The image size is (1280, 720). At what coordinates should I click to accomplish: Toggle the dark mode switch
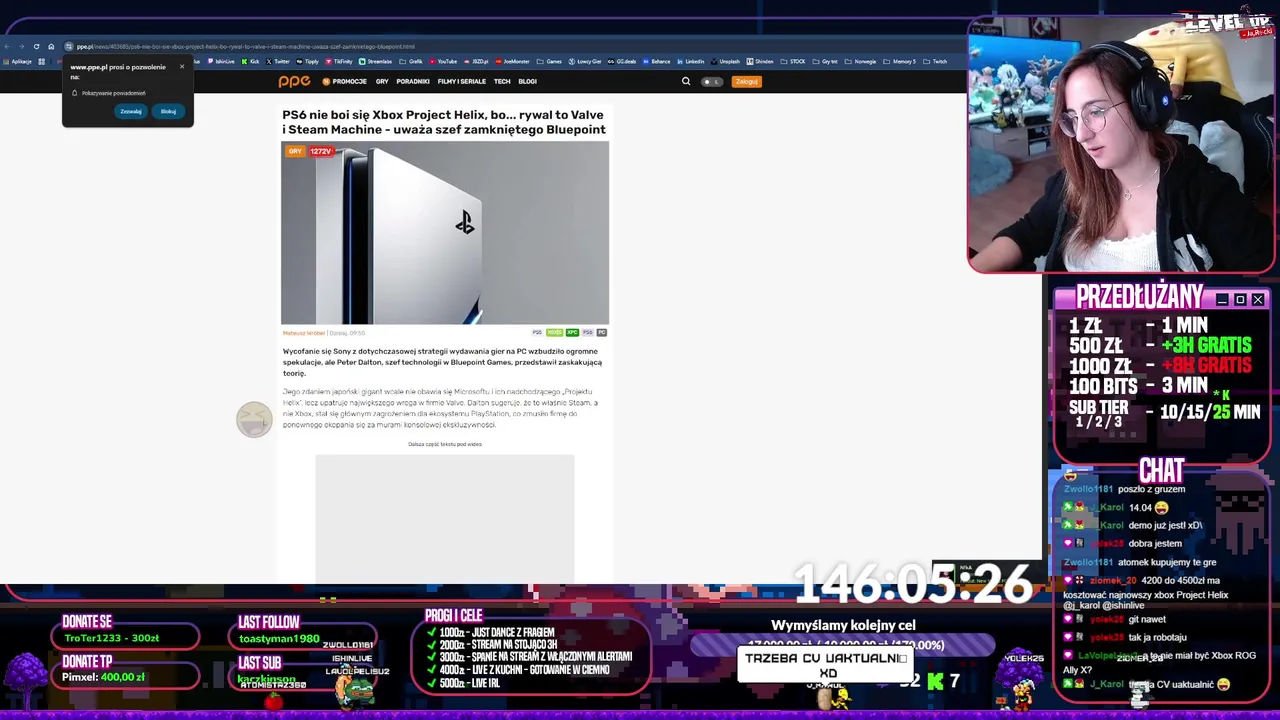click(712, 81)
